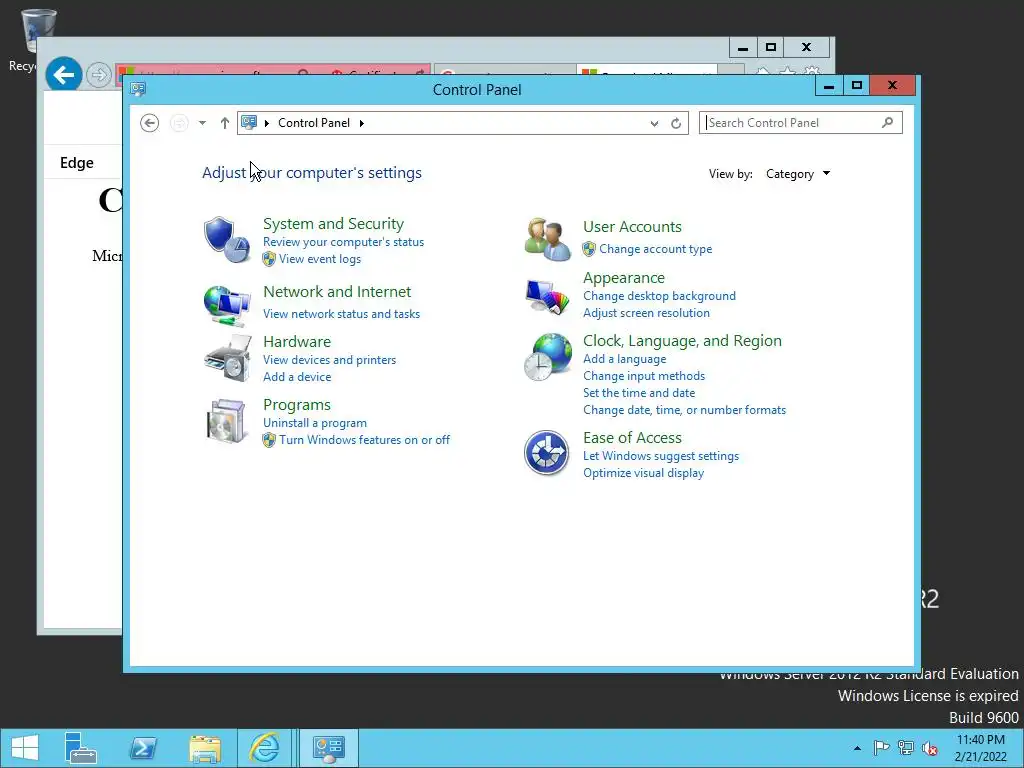Switch to Internet Explorer on taskbar
The width and height of the screenshot is (1024, 768).
(x=264, y=748)
